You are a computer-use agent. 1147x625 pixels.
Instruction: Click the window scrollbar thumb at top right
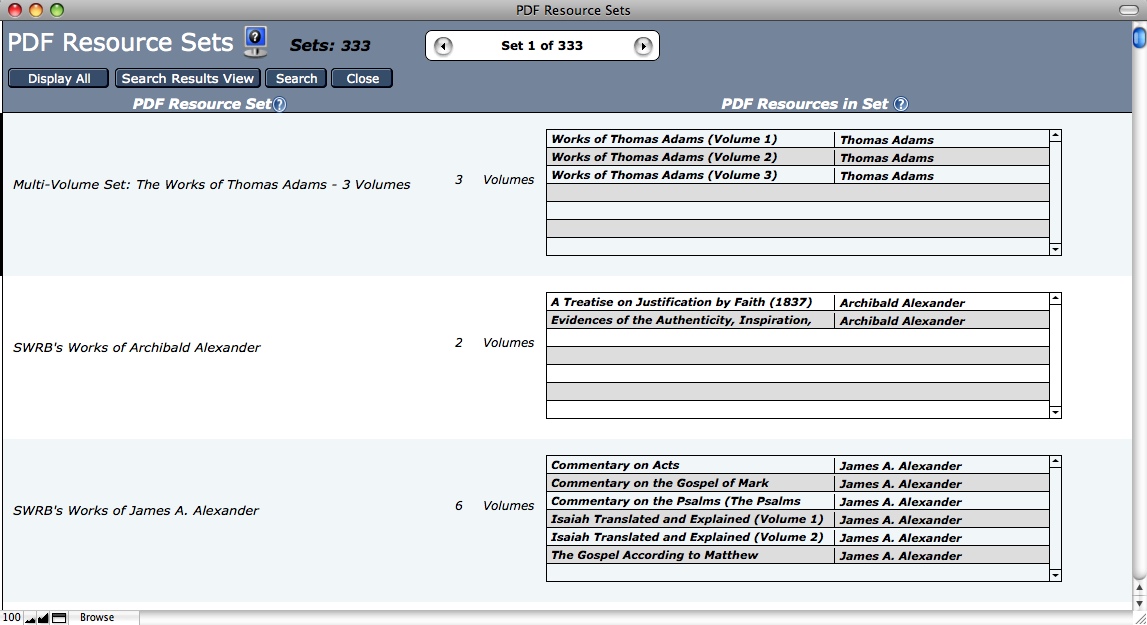[1140, 37]
